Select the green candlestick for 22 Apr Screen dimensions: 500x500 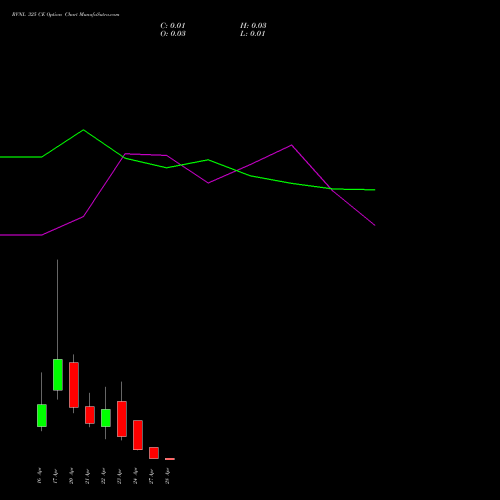coord(106,418)
